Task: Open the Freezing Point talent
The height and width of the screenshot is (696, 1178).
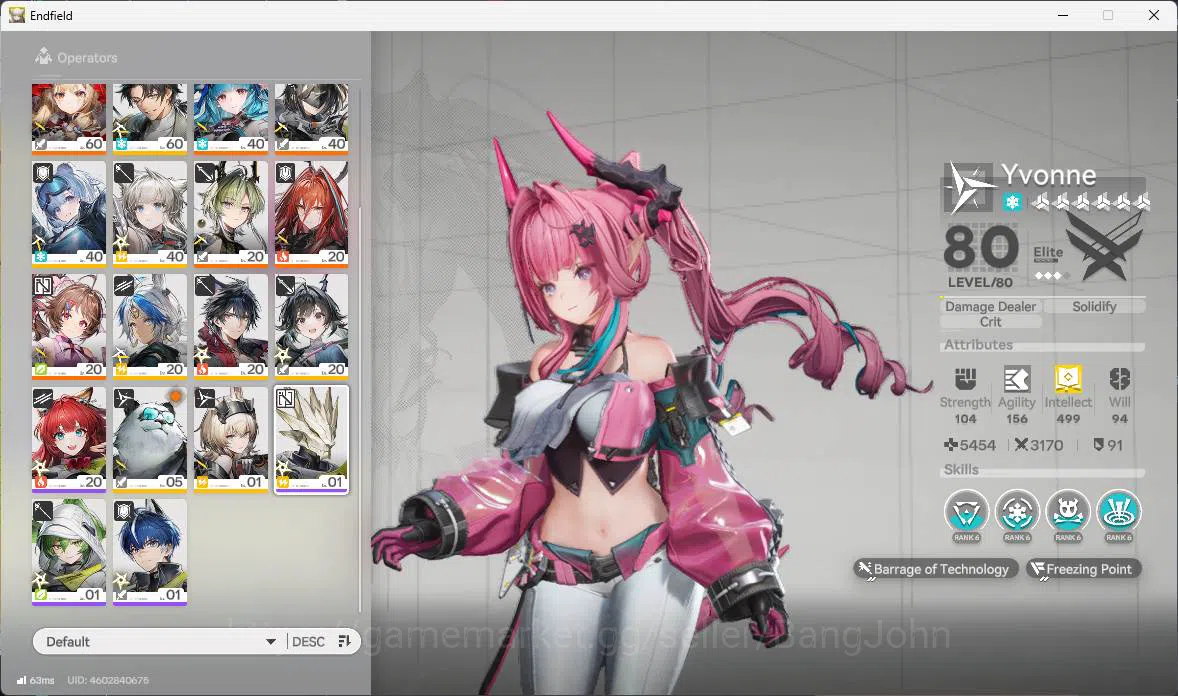Action: [1083, 569]
